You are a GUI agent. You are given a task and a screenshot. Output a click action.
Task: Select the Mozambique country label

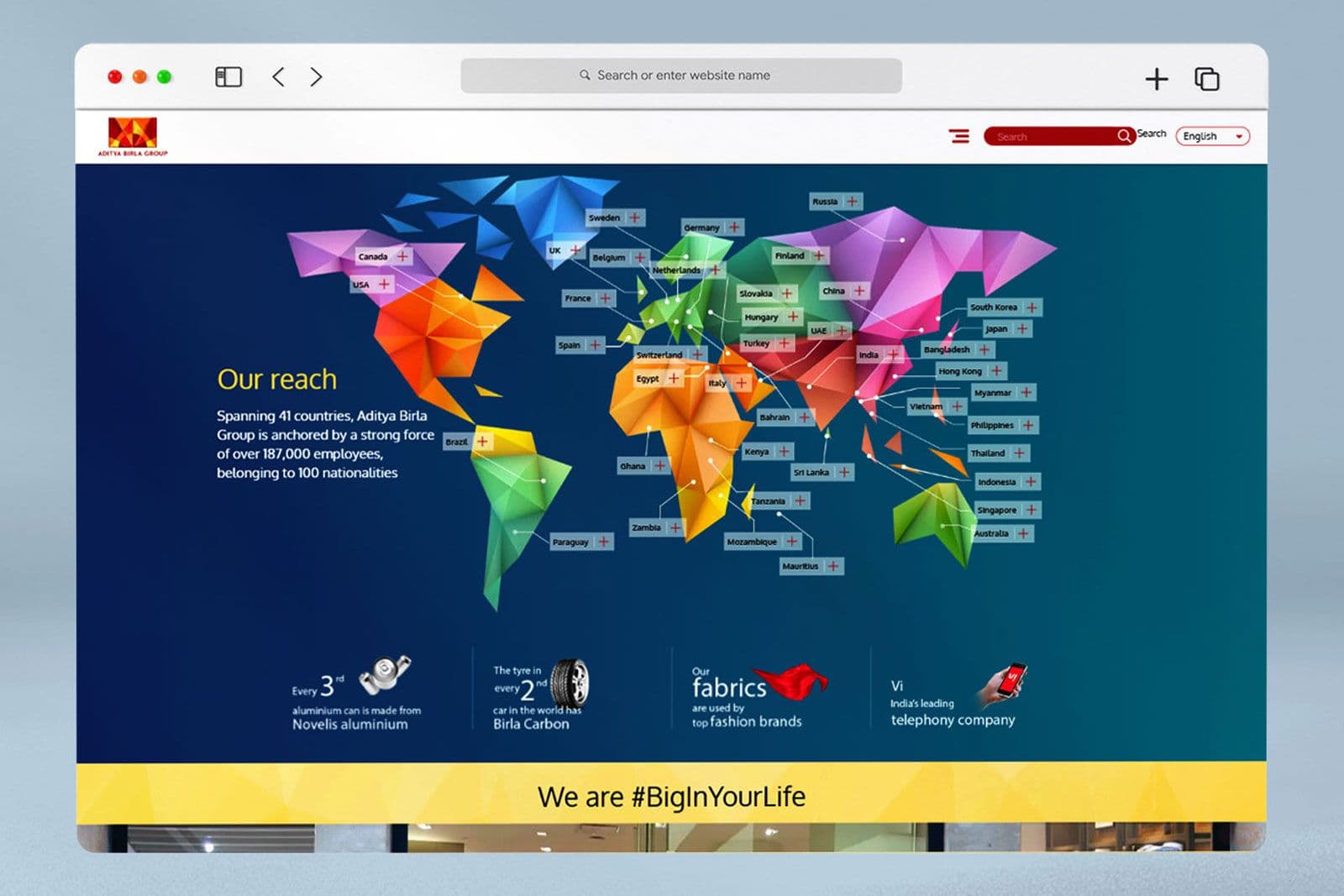752,542
